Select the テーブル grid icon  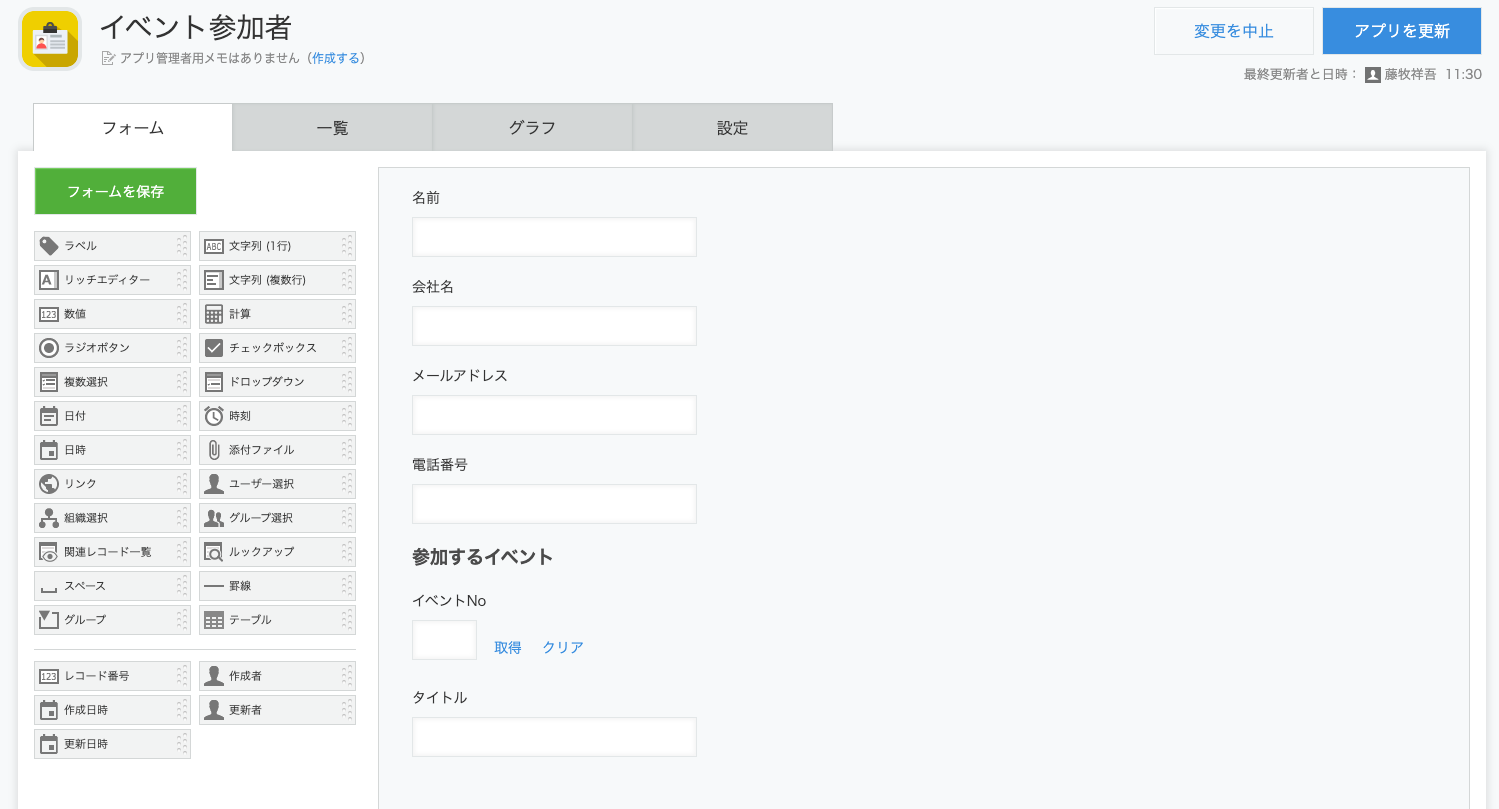pos(213,620)
